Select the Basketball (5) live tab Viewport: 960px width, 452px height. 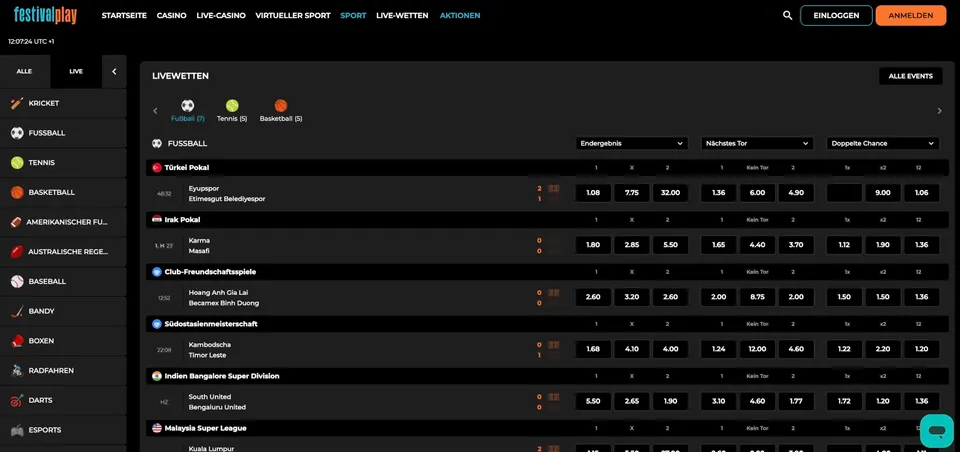(281, 111)
